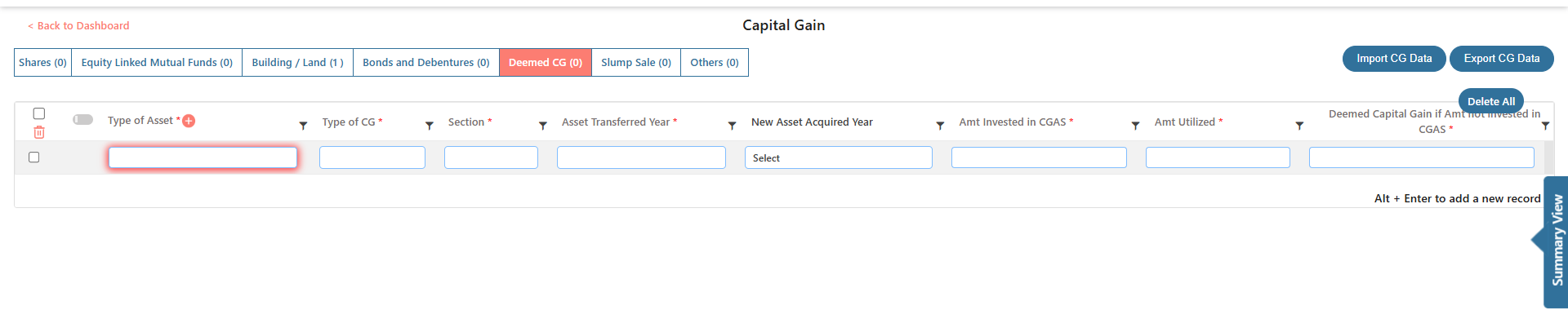Open filter for Amt Invested in CGAS column
Viewport: 1568px width, 328px height.
click(1135, 126)
